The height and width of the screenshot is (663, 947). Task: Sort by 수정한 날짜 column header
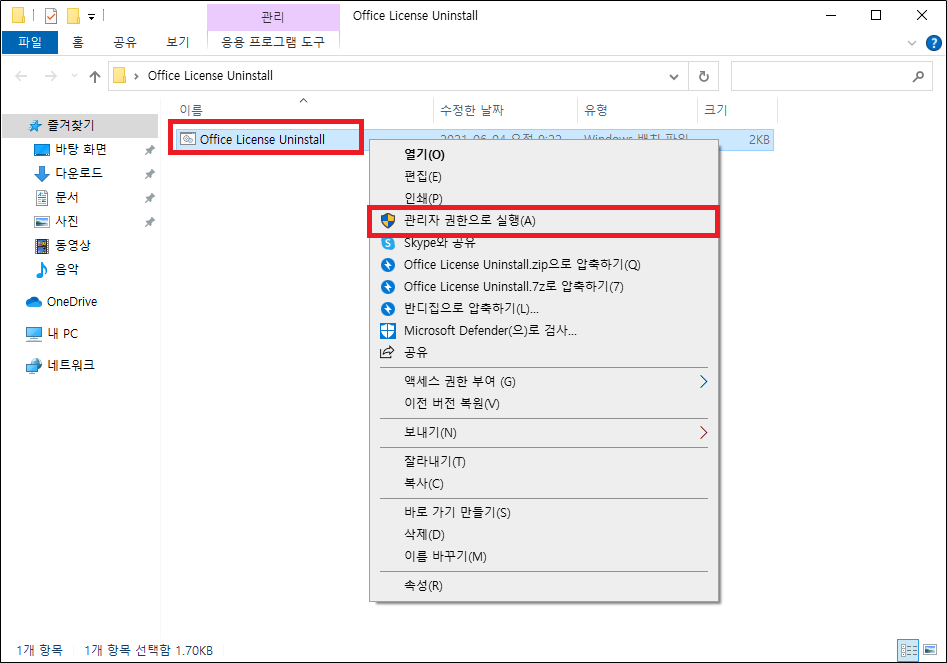click(506, 110)
